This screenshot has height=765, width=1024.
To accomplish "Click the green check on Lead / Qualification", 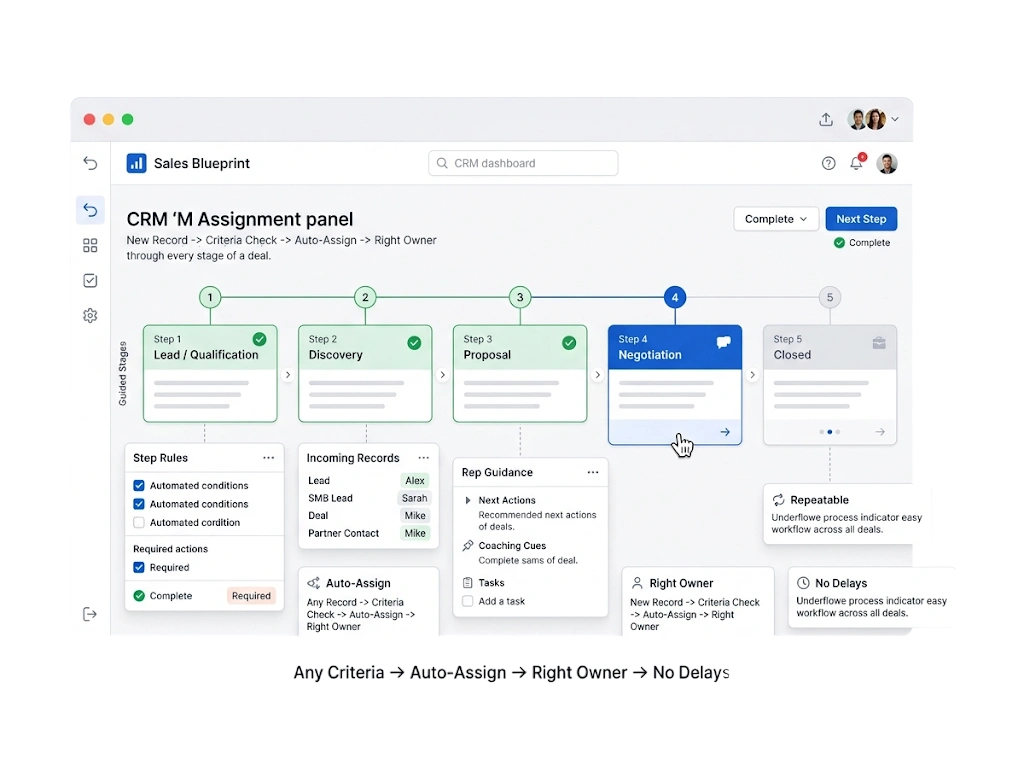I will 259,340.
